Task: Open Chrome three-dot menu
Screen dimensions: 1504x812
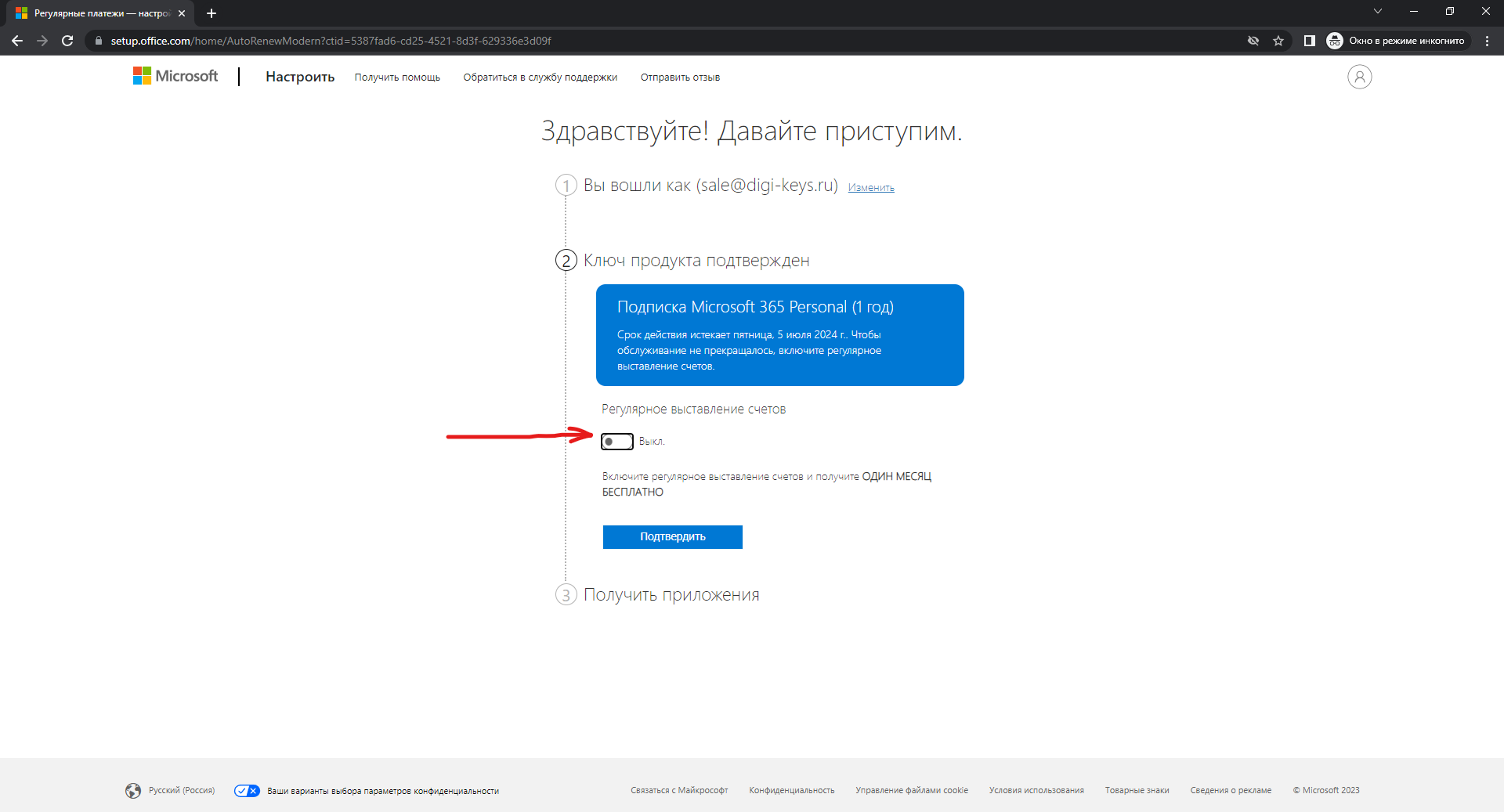Action: (1487, 41)
